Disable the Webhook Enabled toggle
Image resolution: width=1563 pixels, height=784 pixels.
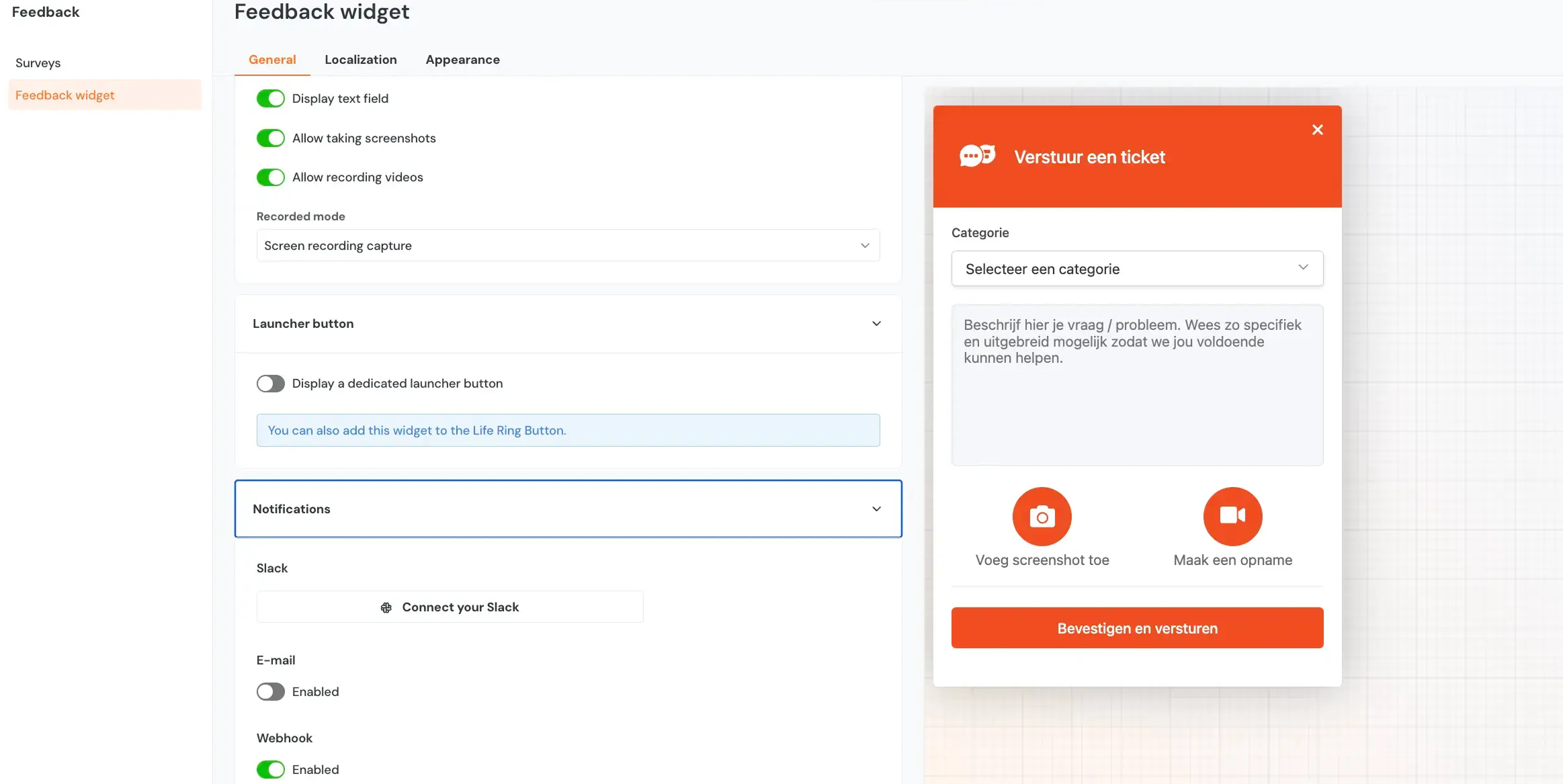pos(271,769)
